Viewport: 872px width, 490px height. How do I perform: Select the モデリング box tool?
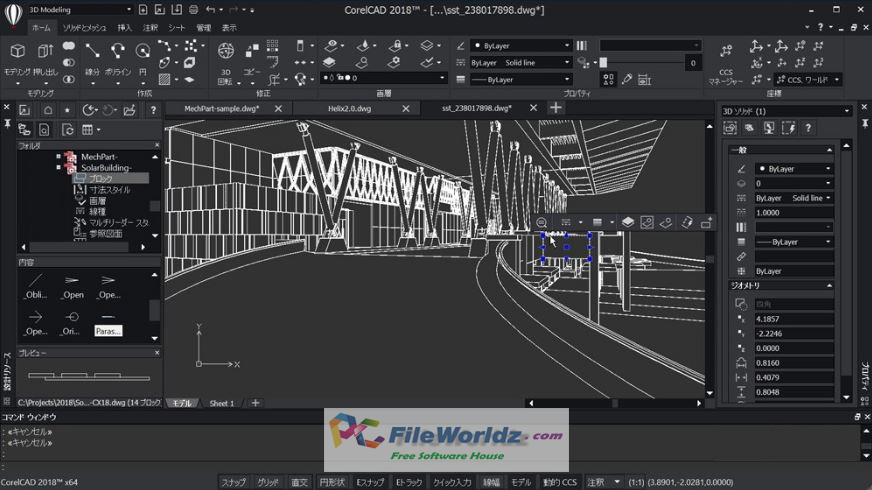[18, 58]
